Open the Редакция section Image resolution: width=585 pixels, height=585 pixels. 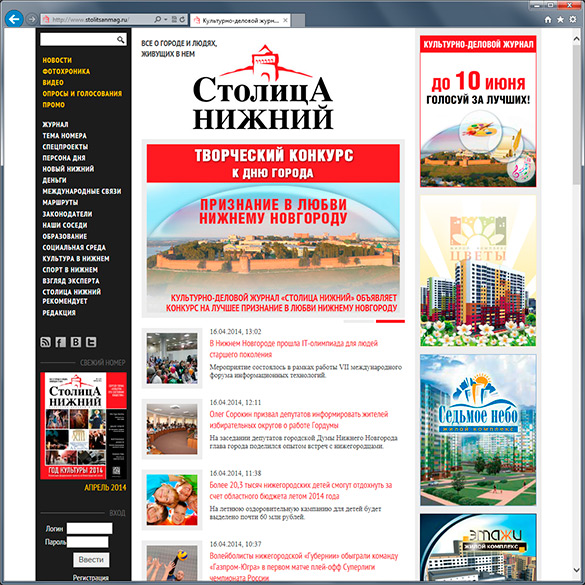point(59,313)
